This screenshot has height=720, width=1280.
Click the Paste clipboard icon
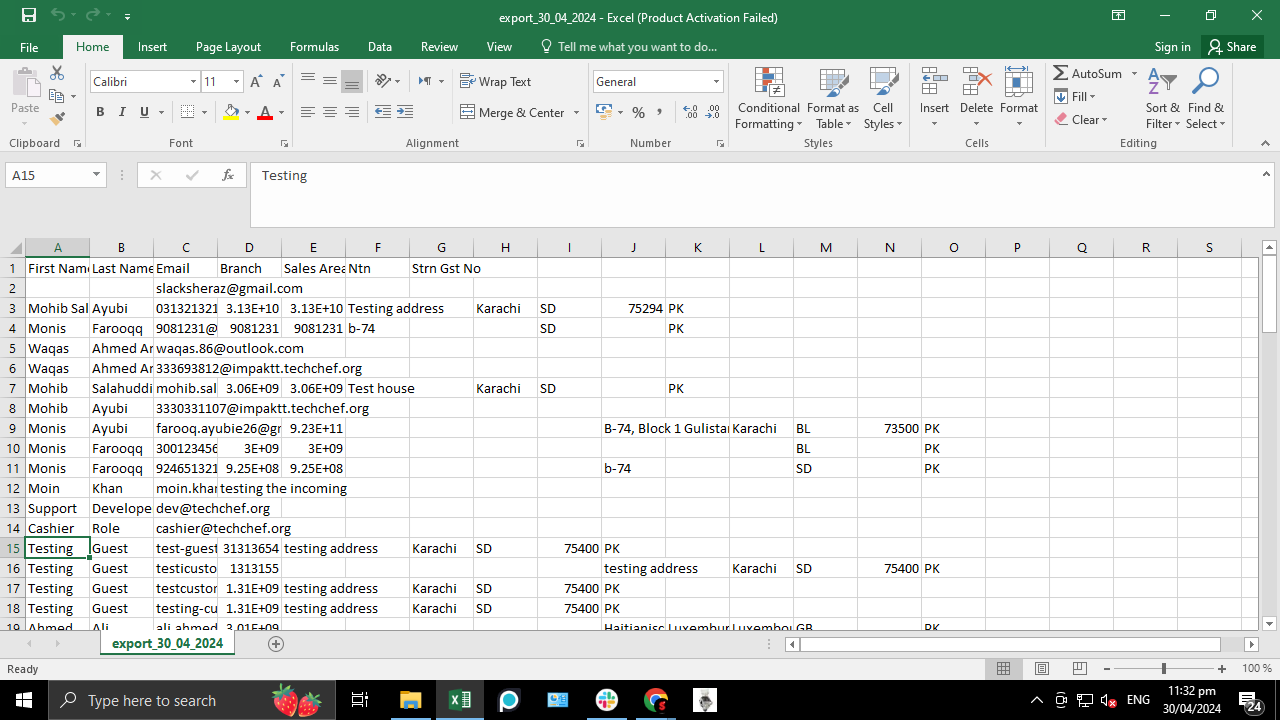pyautogui.click(x=25, y=83)
